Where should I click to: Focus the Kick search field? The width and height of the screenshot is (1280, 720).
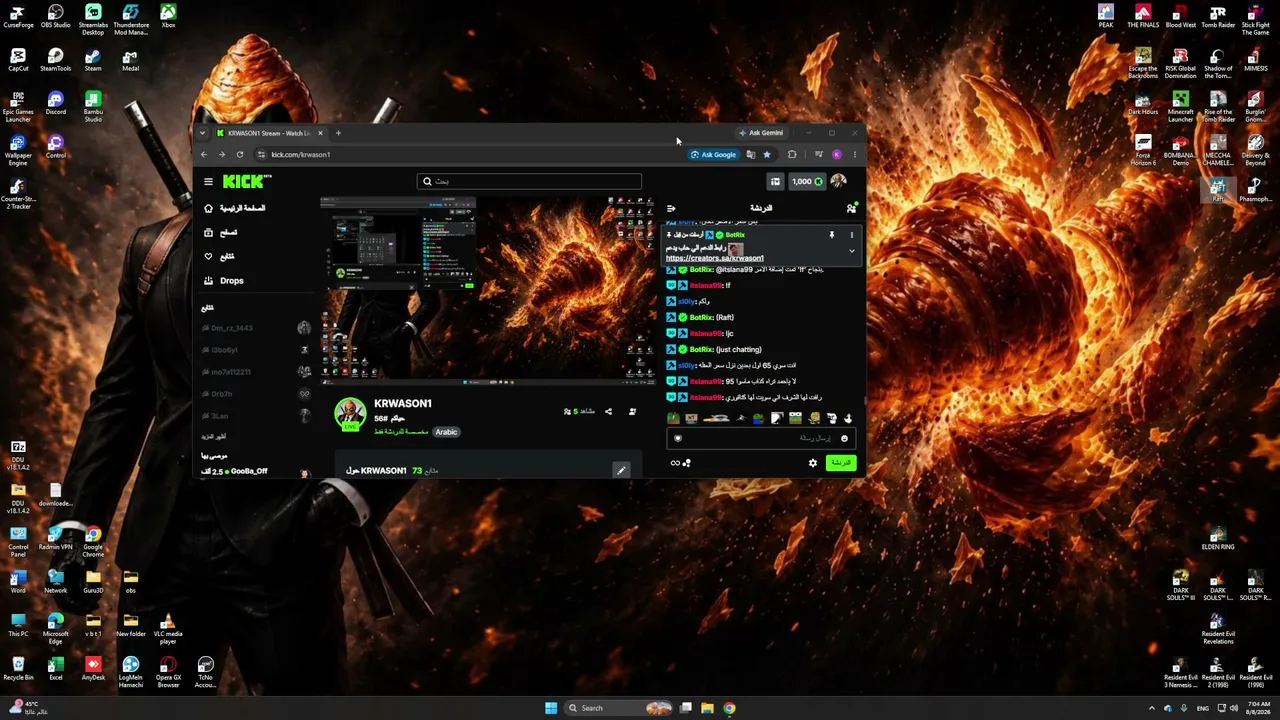pos(529,181)
